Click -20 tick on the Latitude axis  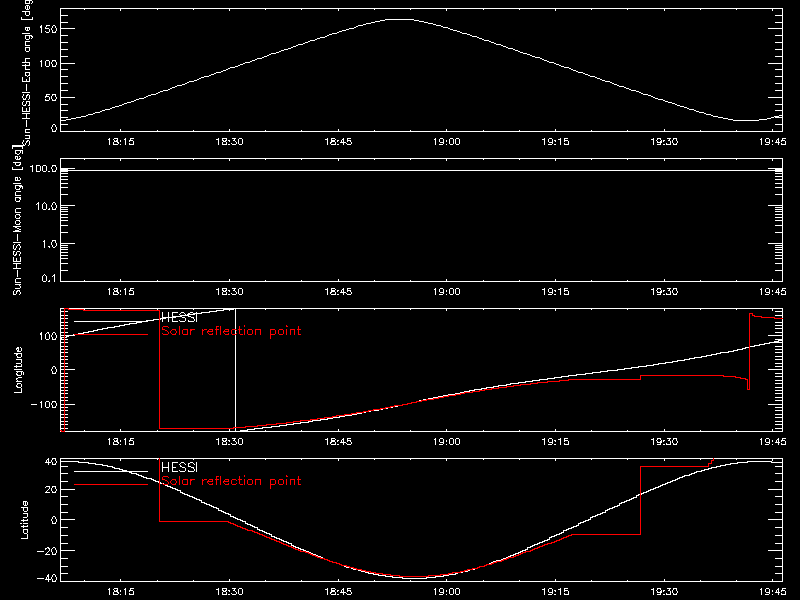coord(47,551)
